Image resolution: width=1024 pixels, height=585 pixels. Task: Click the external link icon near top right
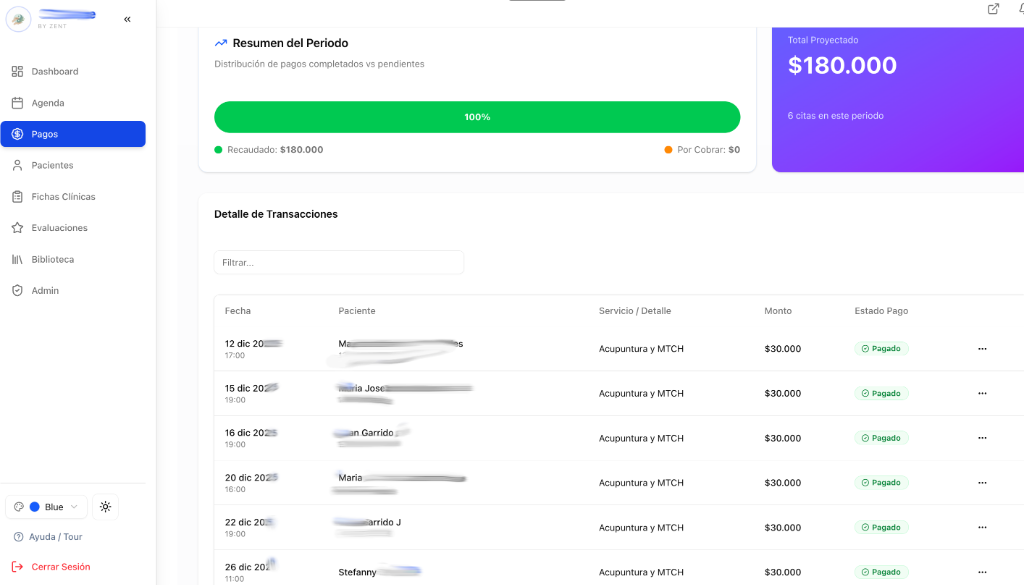coord(992,9)
